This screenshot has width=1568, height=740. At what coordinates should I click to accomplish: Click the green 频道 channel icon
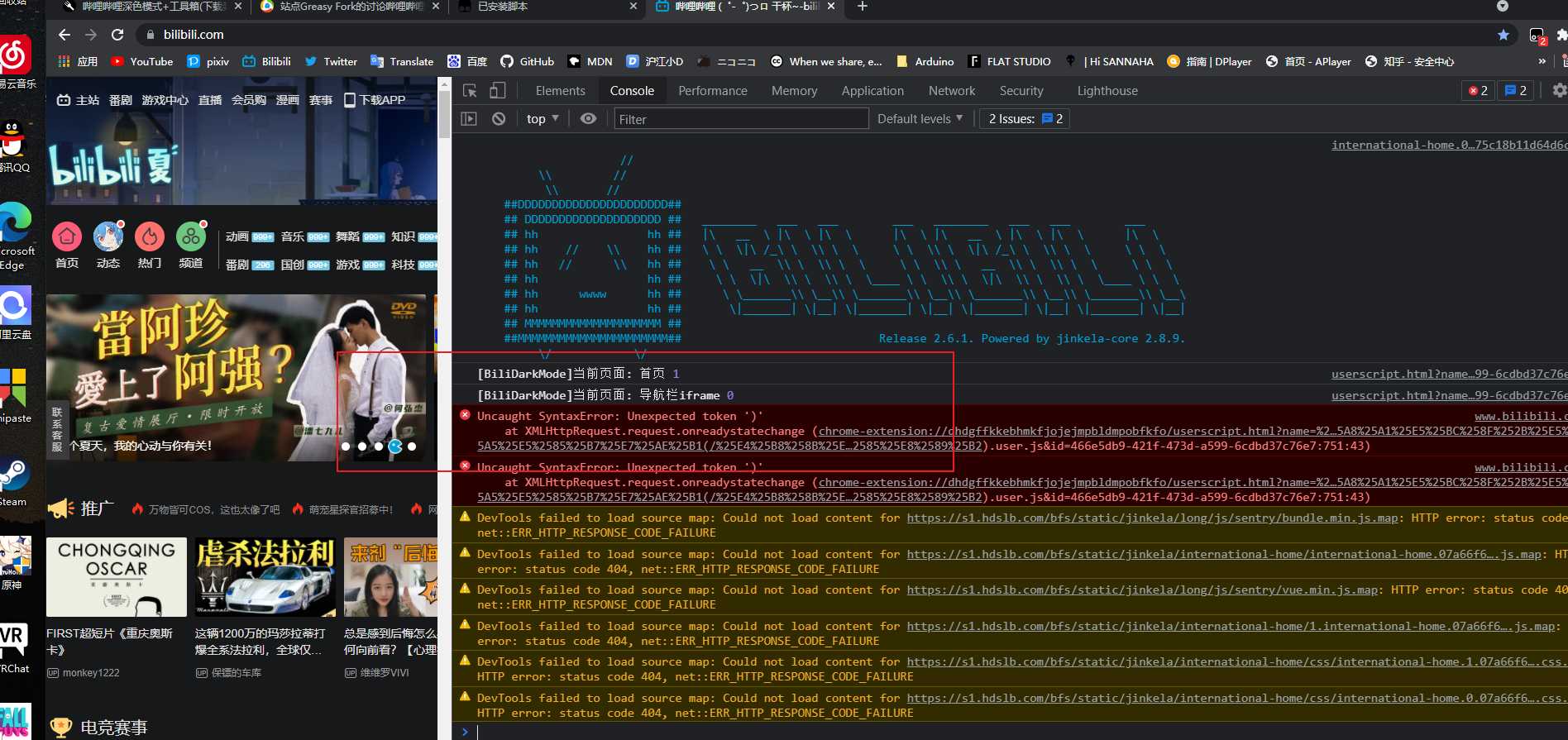tap(191, 237)
